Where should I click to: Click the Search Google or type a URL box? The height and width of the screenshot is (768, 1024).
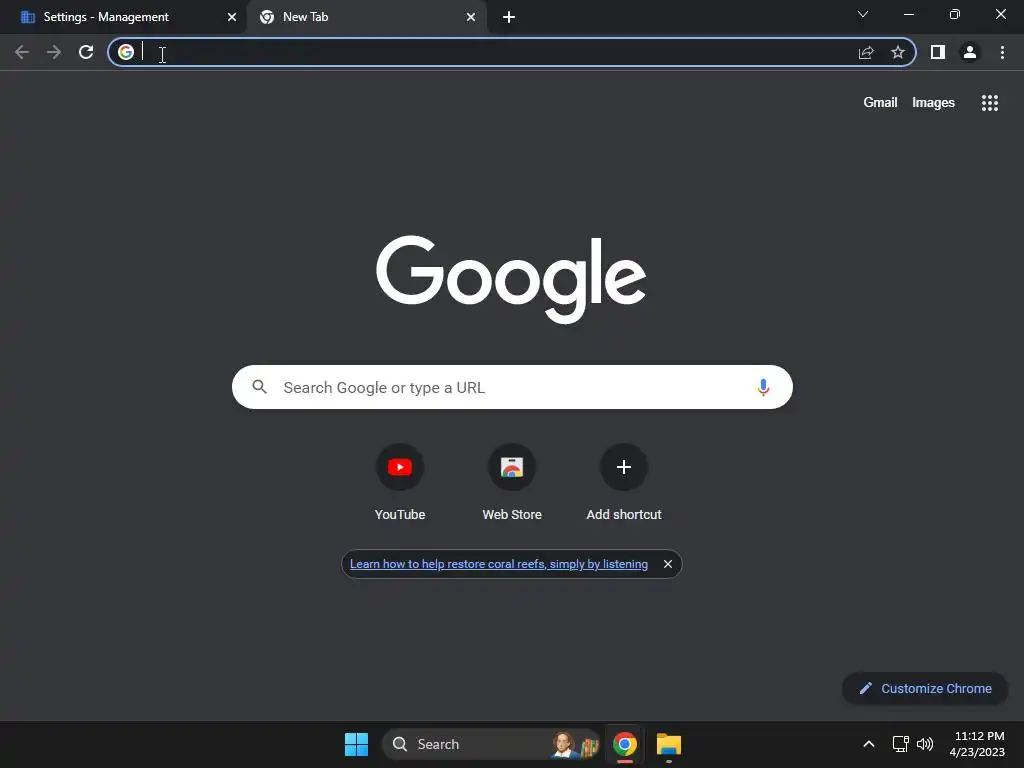(x=512, y=387)
